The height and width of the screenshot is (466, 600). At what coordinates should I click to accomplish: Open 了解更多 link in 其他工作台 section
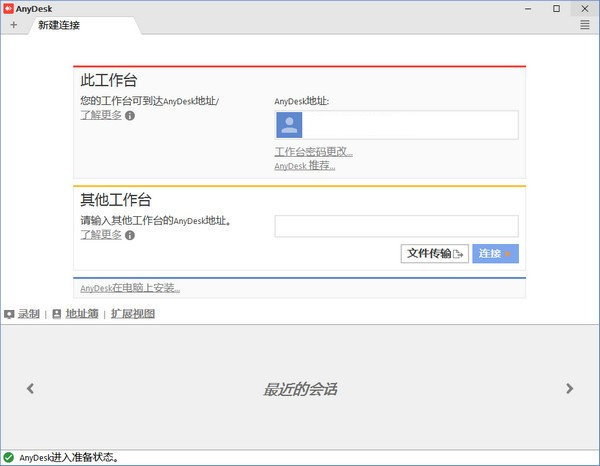101,235
